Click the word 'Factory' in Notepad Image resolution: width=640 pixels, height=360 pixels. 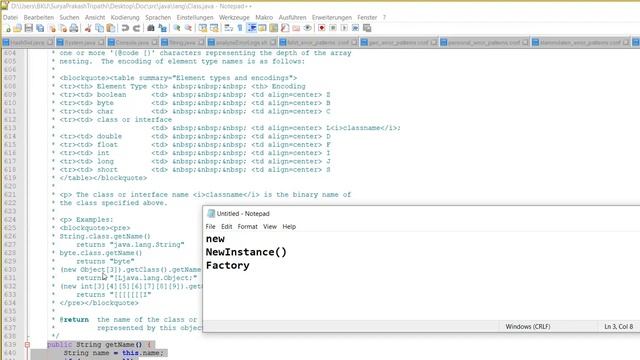[228, 265]
